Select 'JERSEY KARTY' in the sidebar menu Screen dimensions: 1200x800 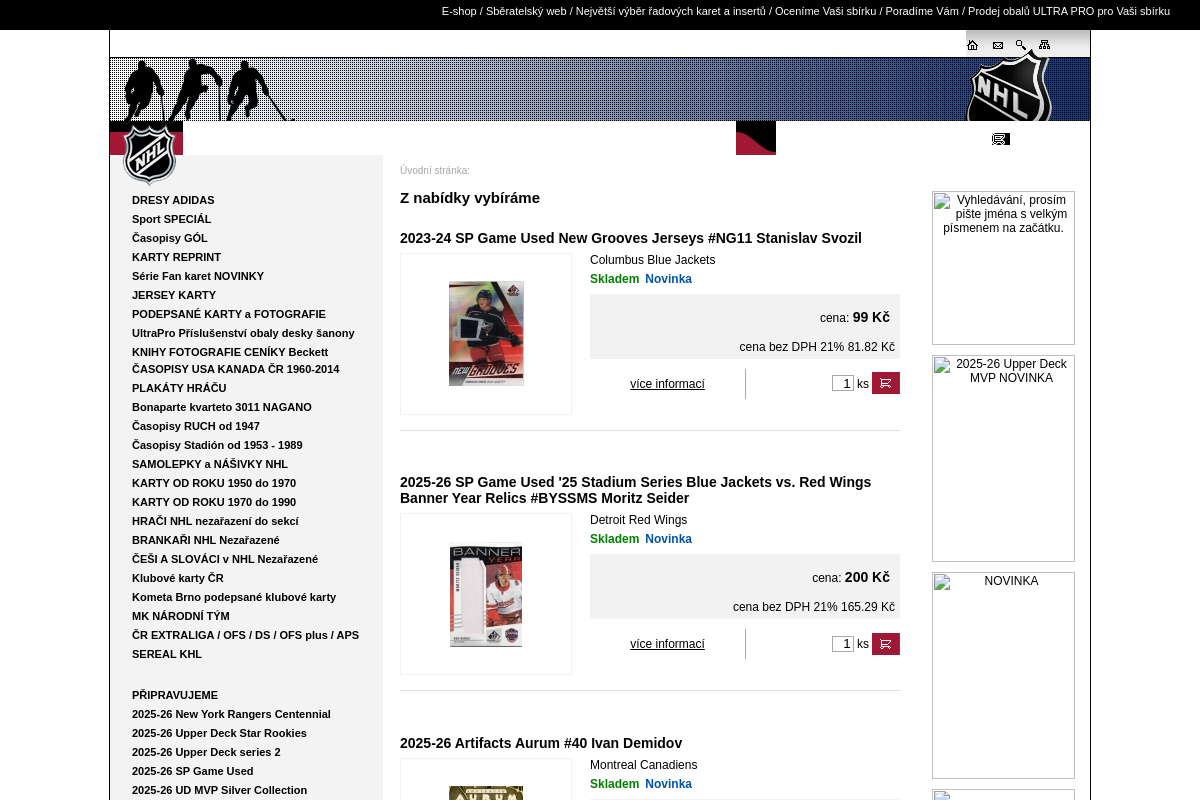click(x=174, y=295)
